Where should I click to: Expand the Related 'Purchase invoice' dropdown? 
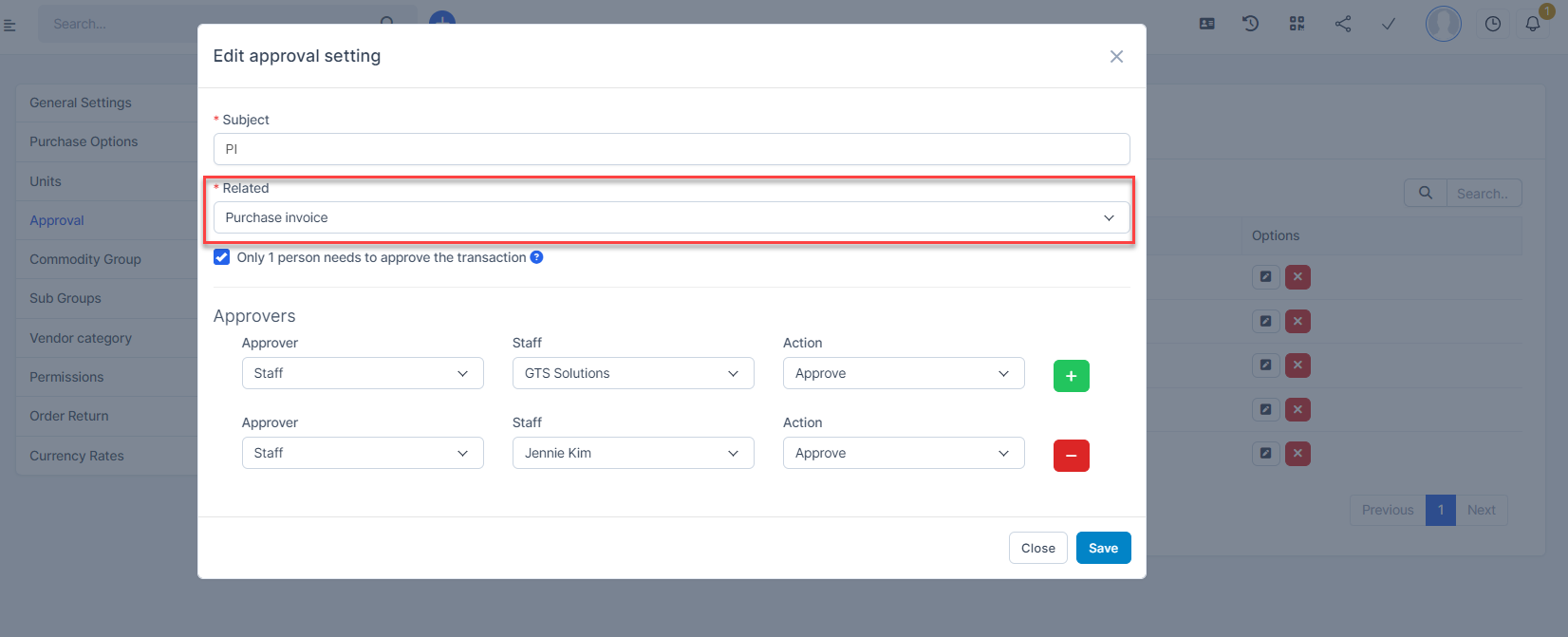tap(671, 217)
